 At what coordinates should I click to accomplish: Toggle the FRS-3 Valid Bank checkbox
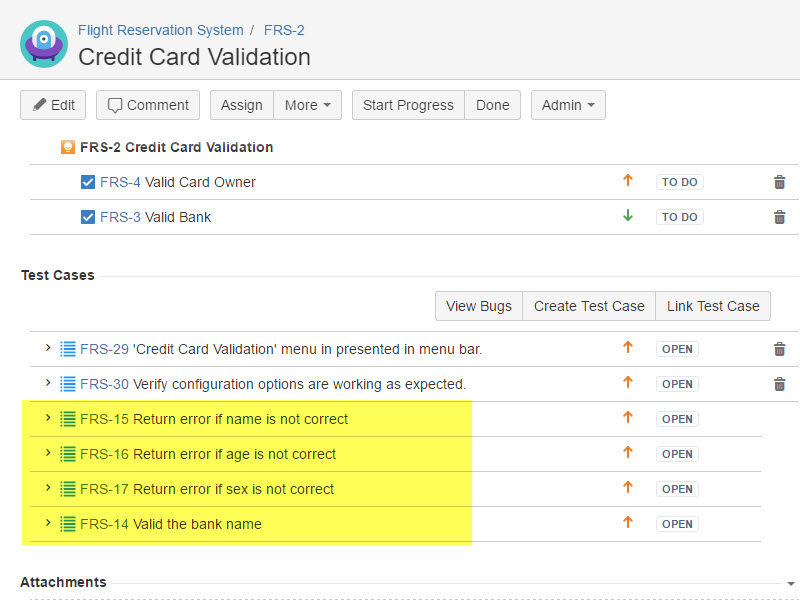tap(88, 217)
